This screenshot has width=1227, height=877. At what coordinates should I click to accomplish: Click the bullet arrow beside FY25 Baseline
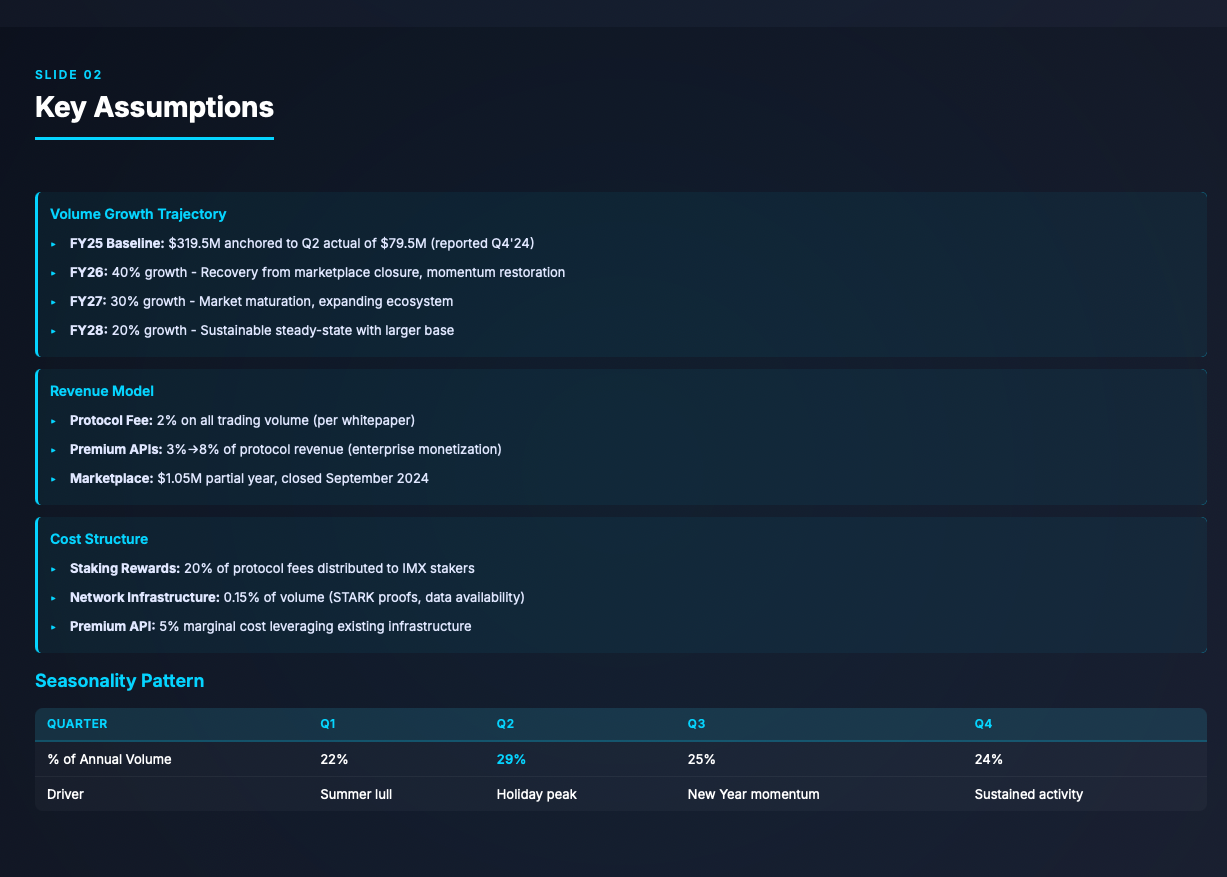point(54,244)
